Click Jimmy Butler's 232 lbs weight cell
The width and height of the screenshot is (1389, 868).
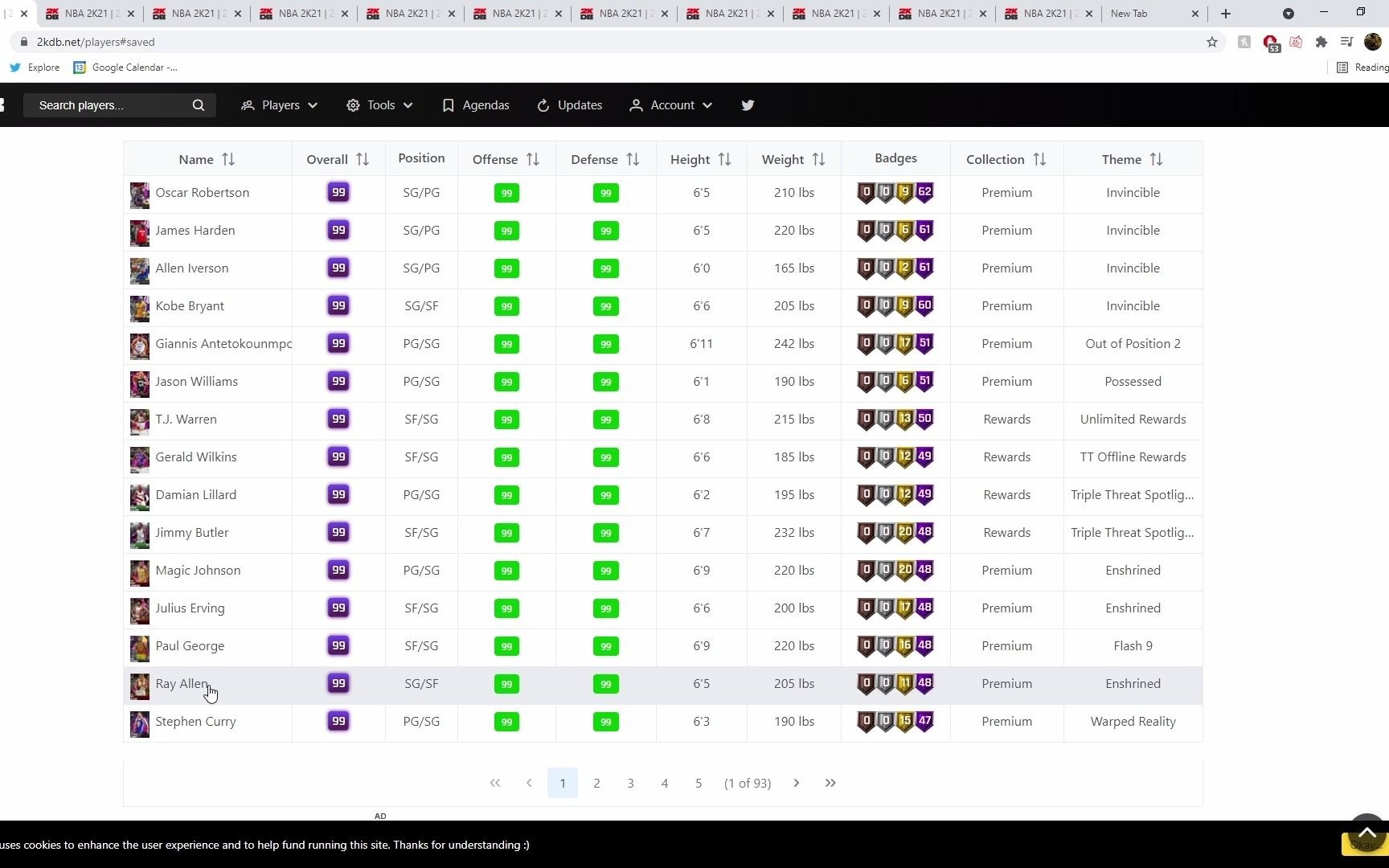(x=794, y=533)
